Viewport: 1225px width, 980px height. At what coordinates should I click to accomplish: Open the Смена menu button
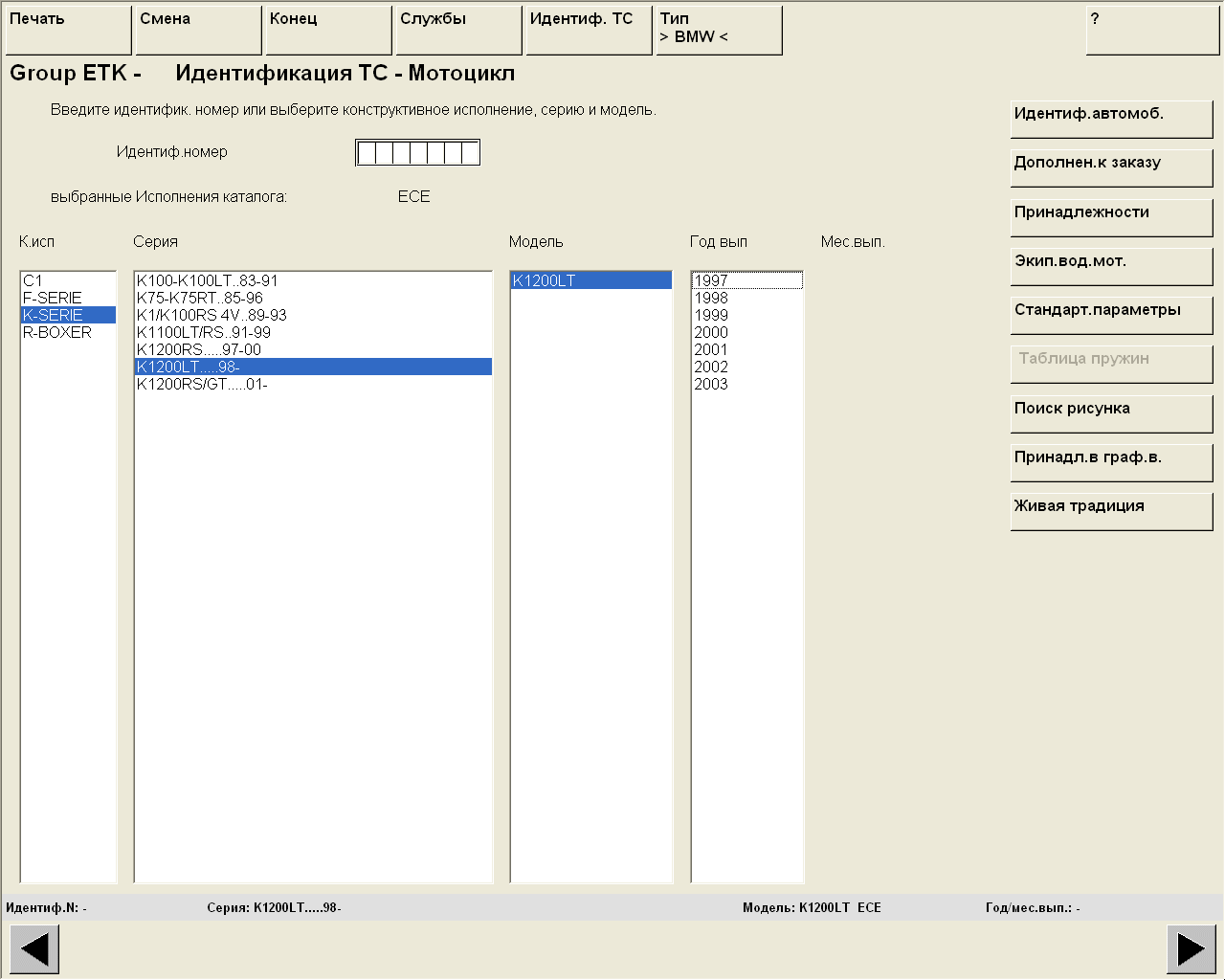[x=198, y=31]
